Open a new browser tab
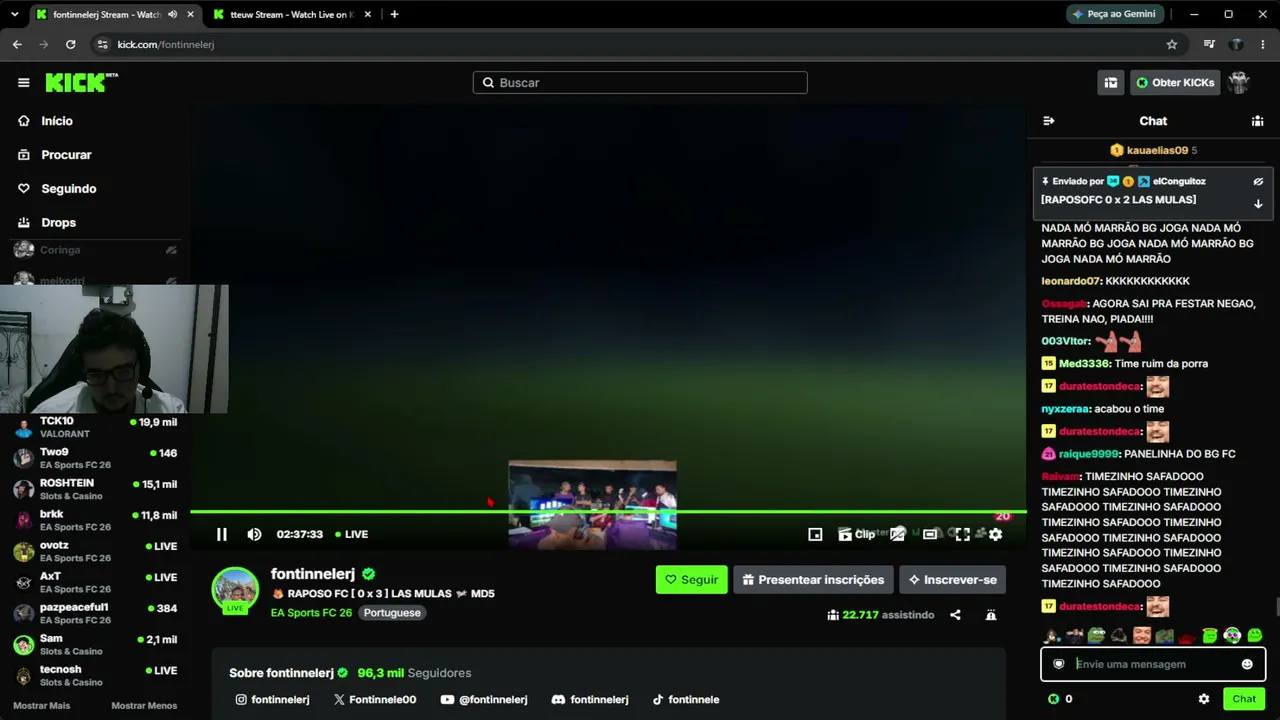The image size is (1280, 720). point(394,15)
